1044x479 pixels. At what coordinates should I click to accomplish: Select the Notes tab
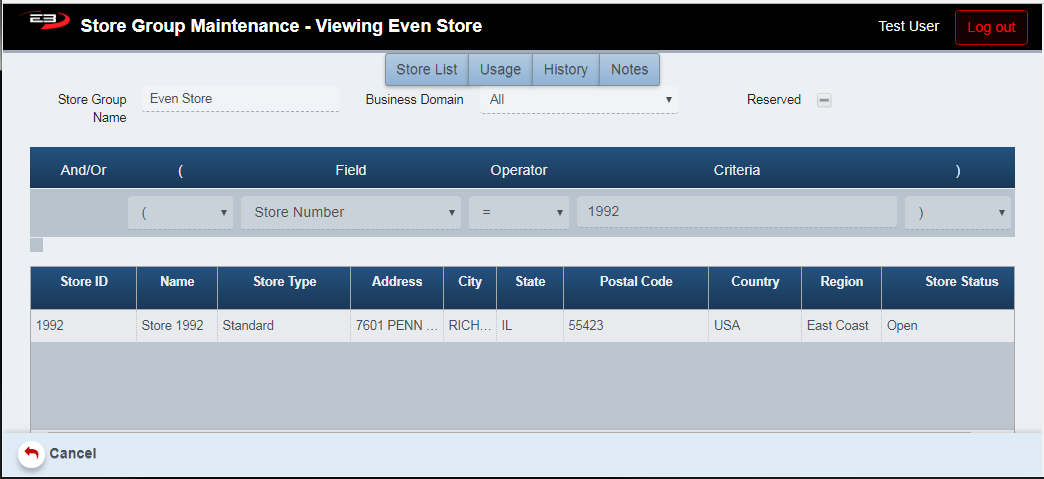click(629, 70)
